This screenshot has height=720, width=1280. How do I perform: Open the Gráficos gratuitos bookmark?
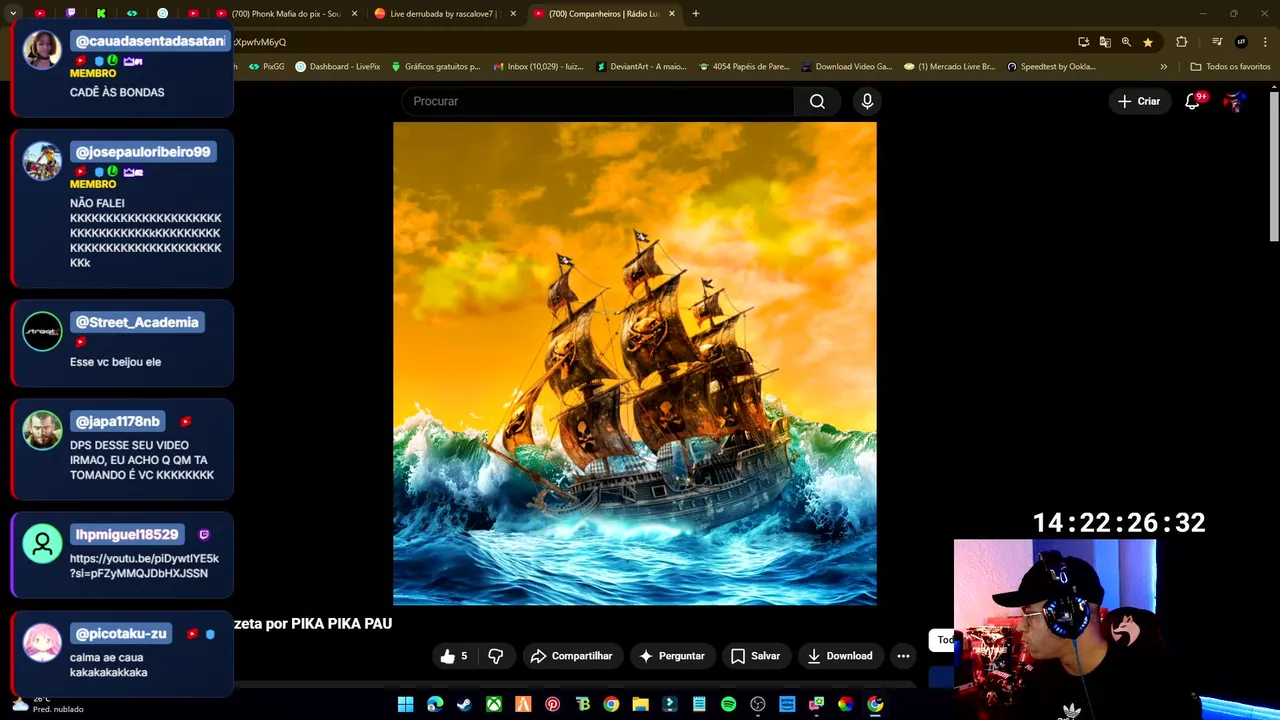coord(436,67)
